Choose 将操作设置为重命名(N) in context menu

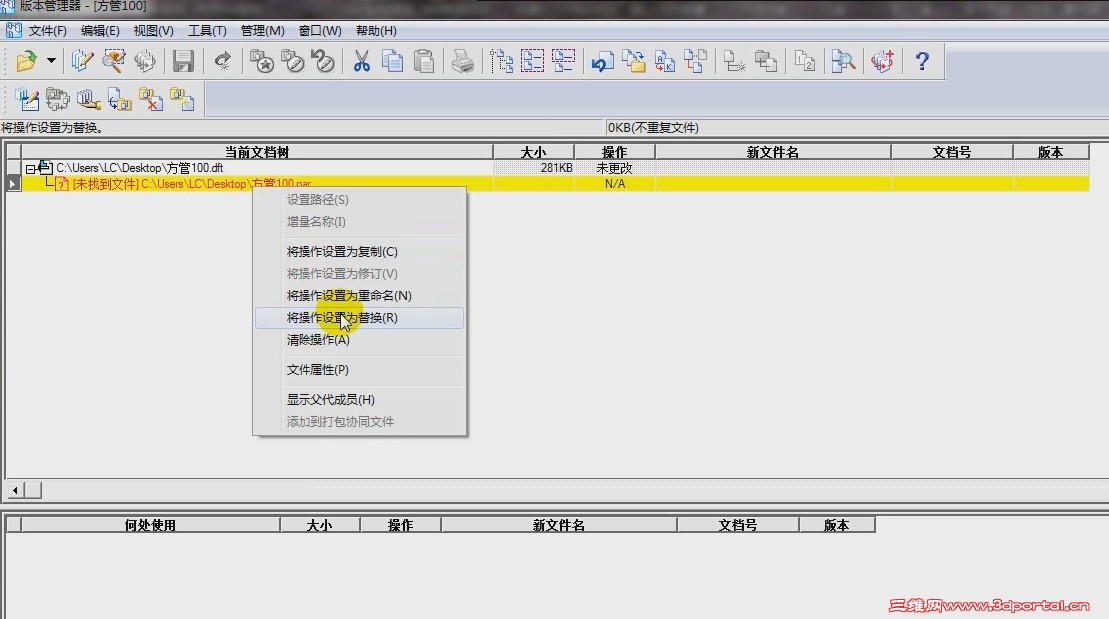click(x=359, y=296)
